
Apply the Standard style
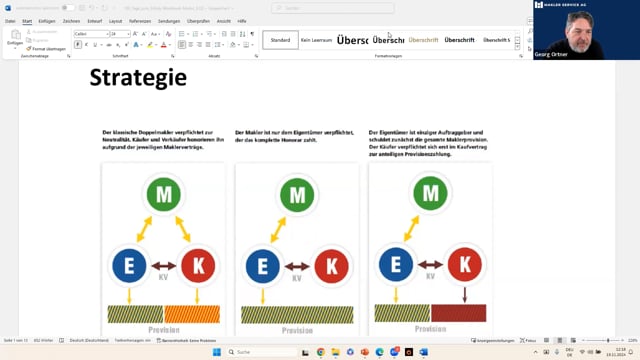[x=280, y=40]
